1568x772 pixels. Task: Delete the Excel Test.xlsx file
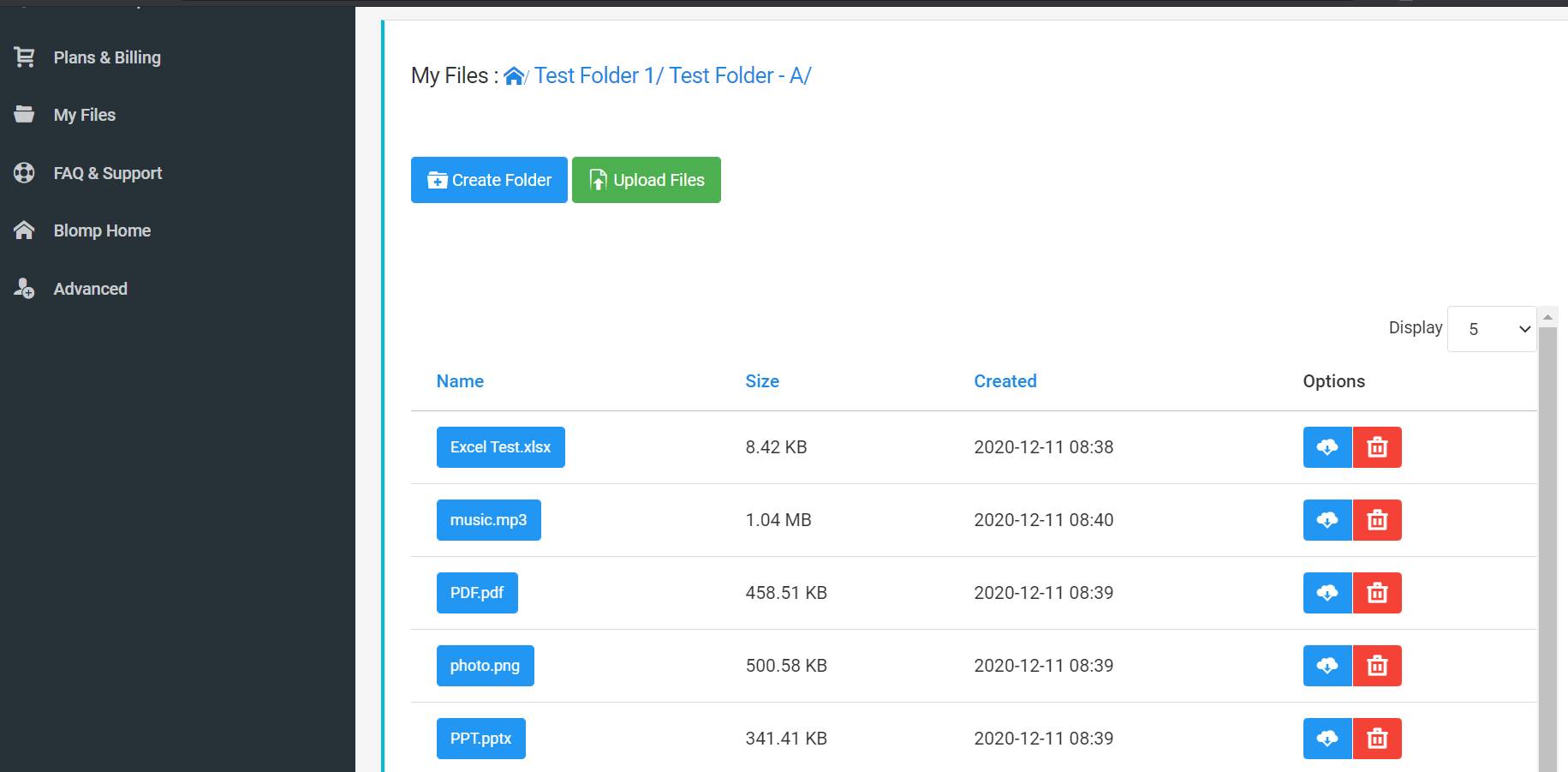(x=1377, y=447)
